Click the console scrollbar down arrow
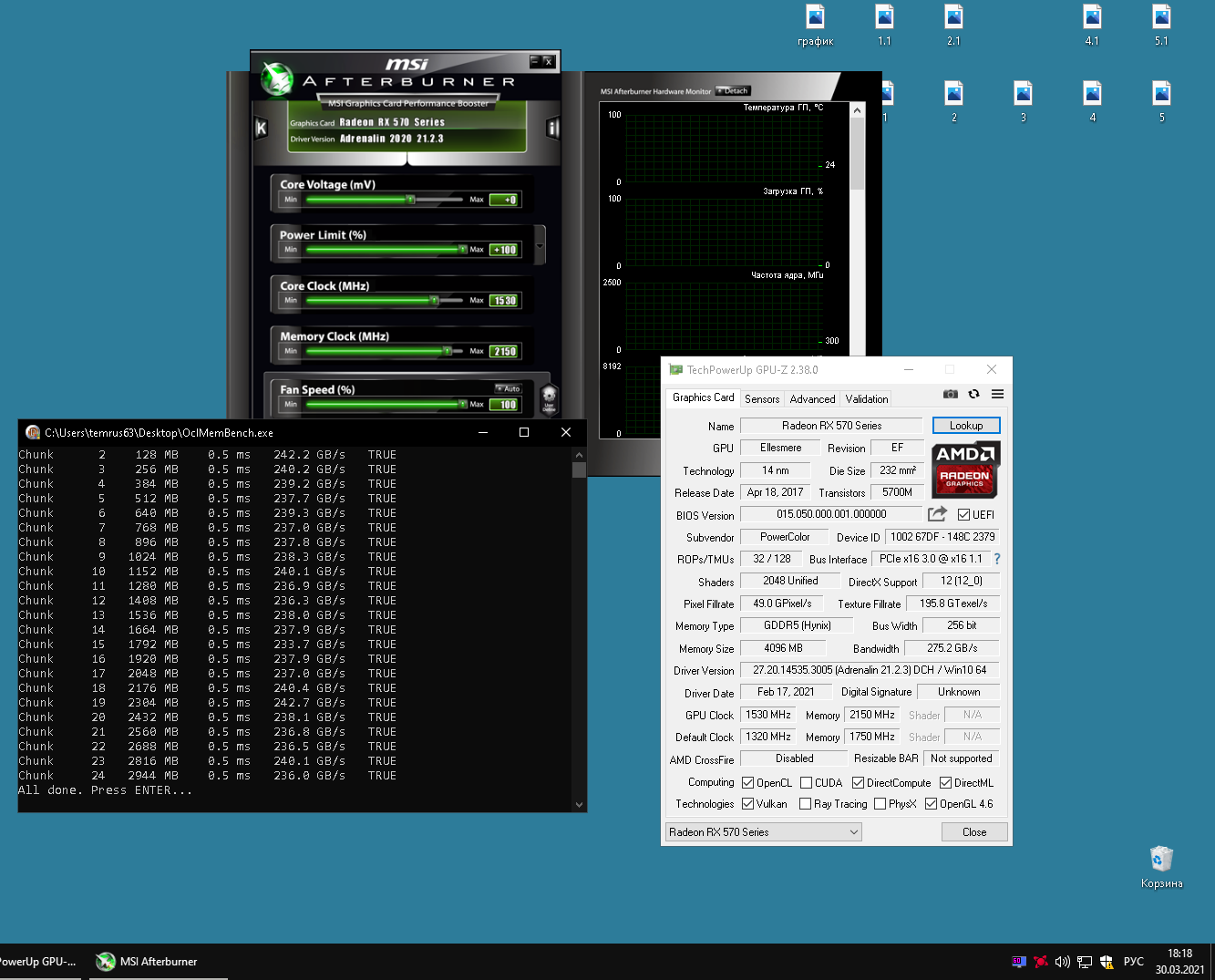 coord(579,805)
